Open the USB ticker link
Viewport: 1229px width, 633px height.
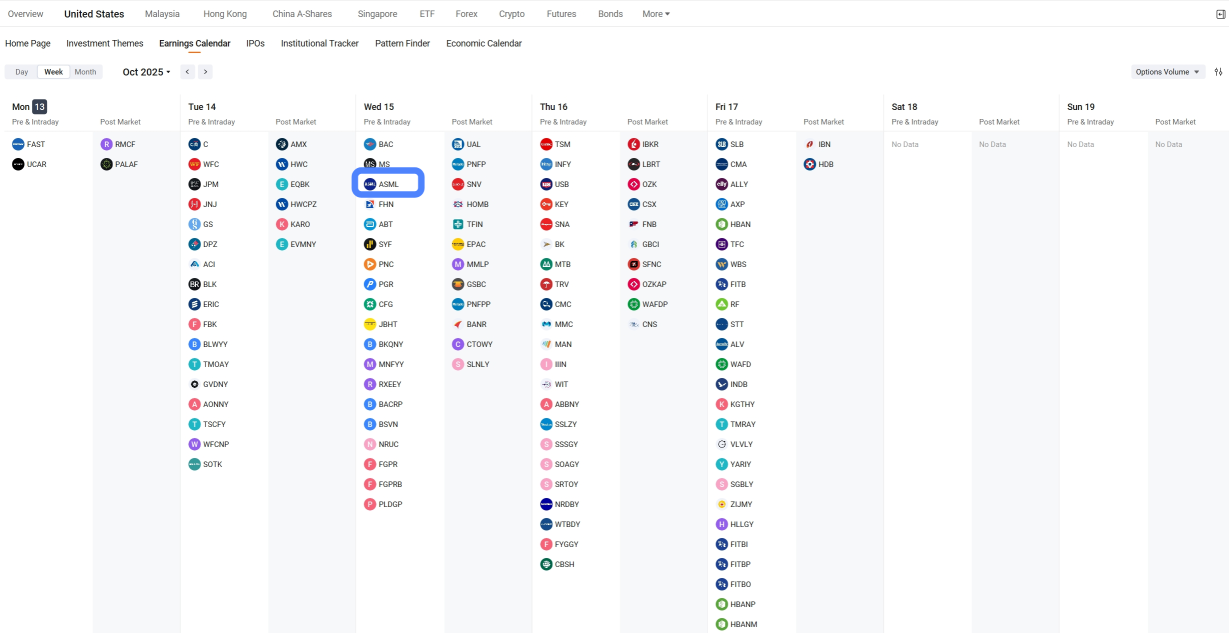pos(562,184)
